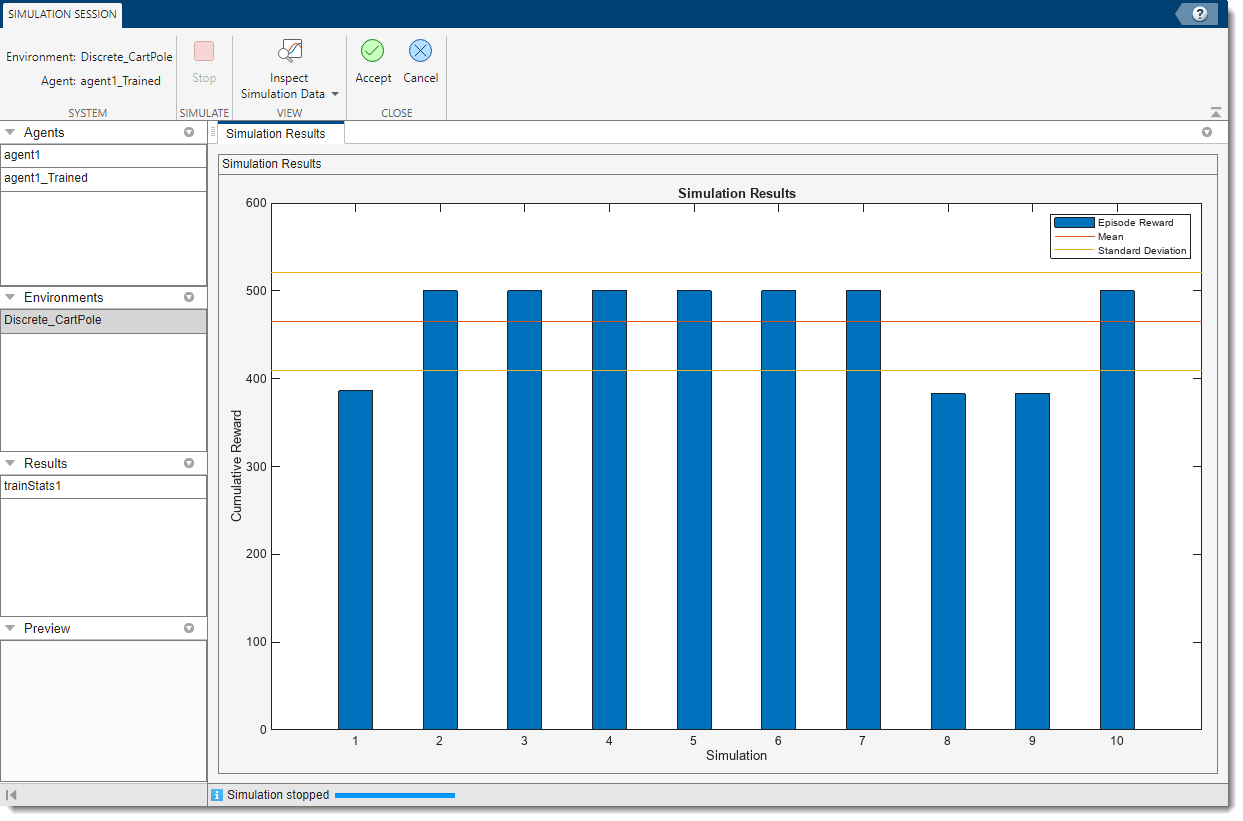Select agent1_Trained in the Agents list
Image resolution: width=1243 pixels, height=821 pixels.
pyautogui.click(x=47, y=177)
